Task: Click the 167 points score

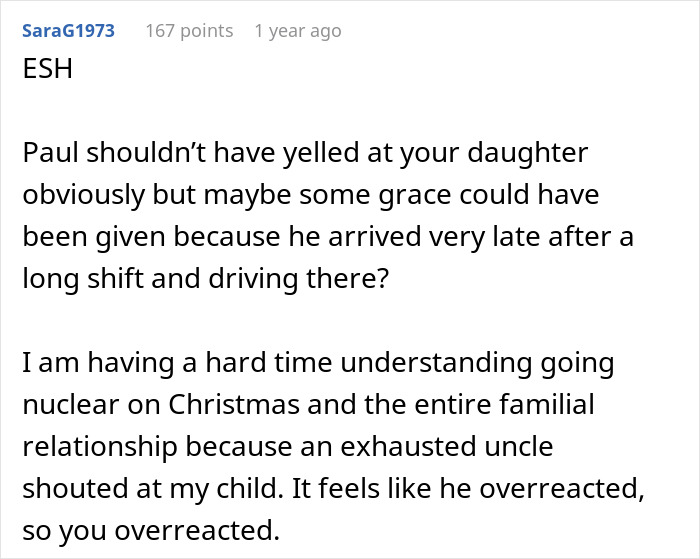Action: pos(189,31)
